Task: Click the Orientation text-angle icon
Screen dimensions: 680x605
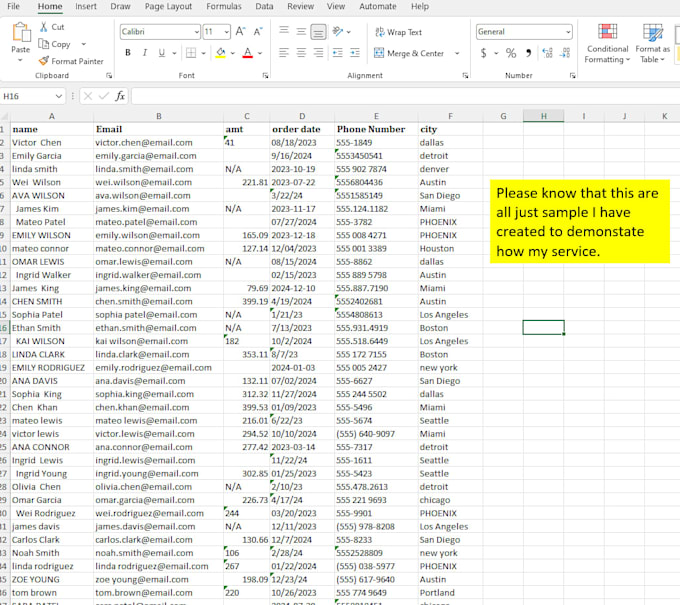Action: pos(337,31)
